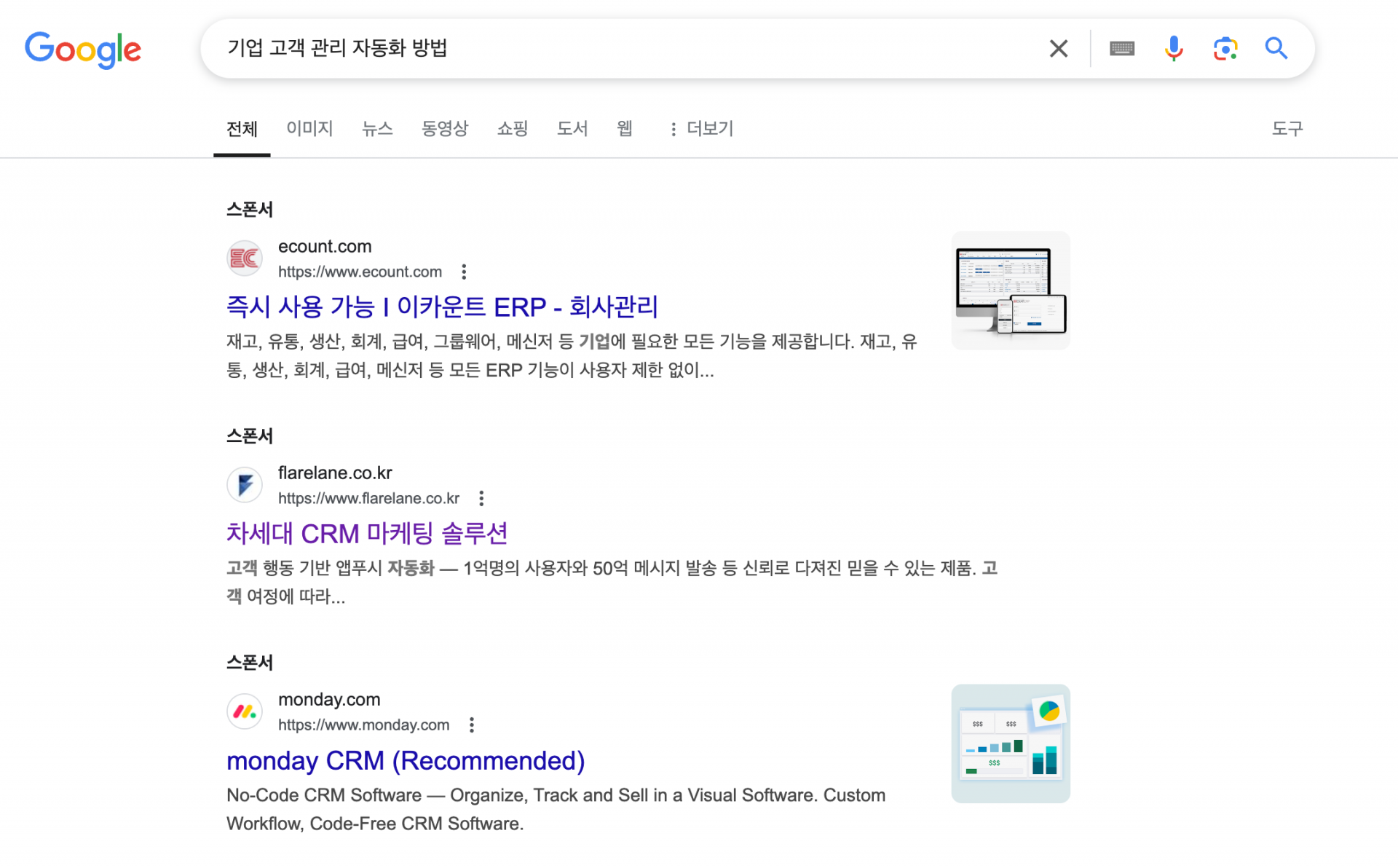Open the on-screen keyboard input tool
Viewport: 1398px width, 868px height.
point(1122,49)
